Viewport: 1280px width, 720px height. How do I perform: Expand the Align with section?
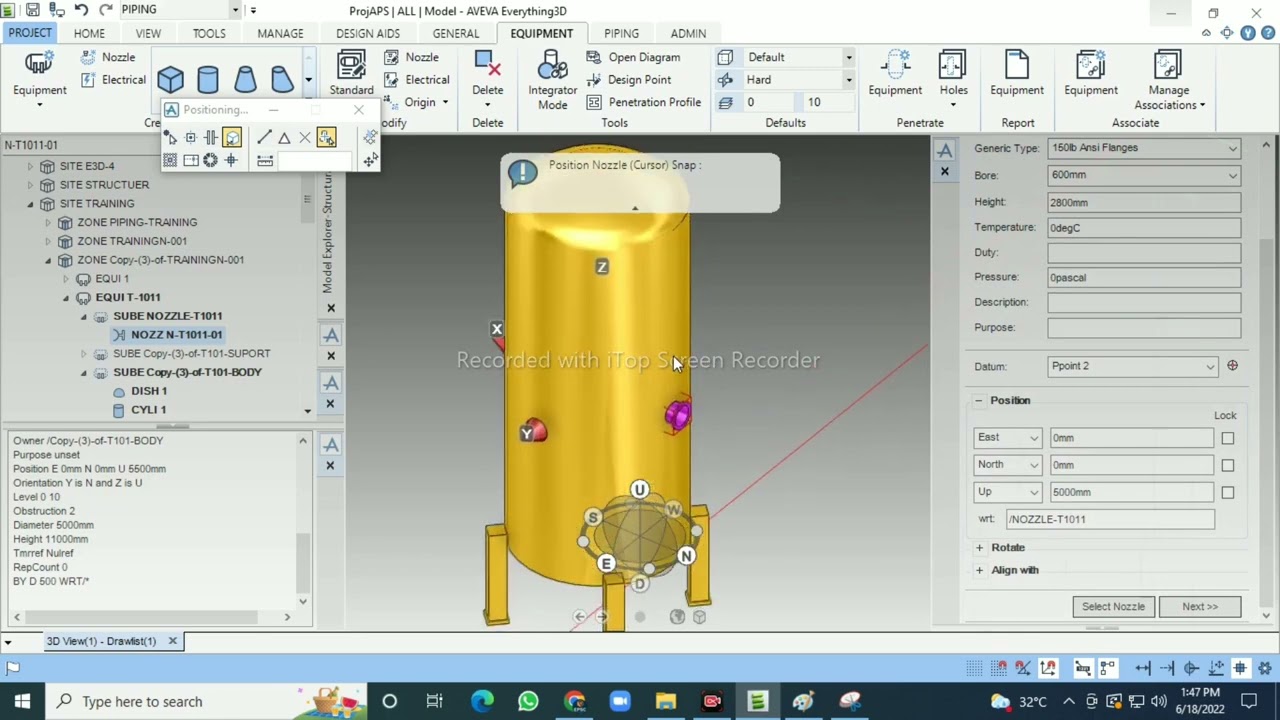click(979, 570)
